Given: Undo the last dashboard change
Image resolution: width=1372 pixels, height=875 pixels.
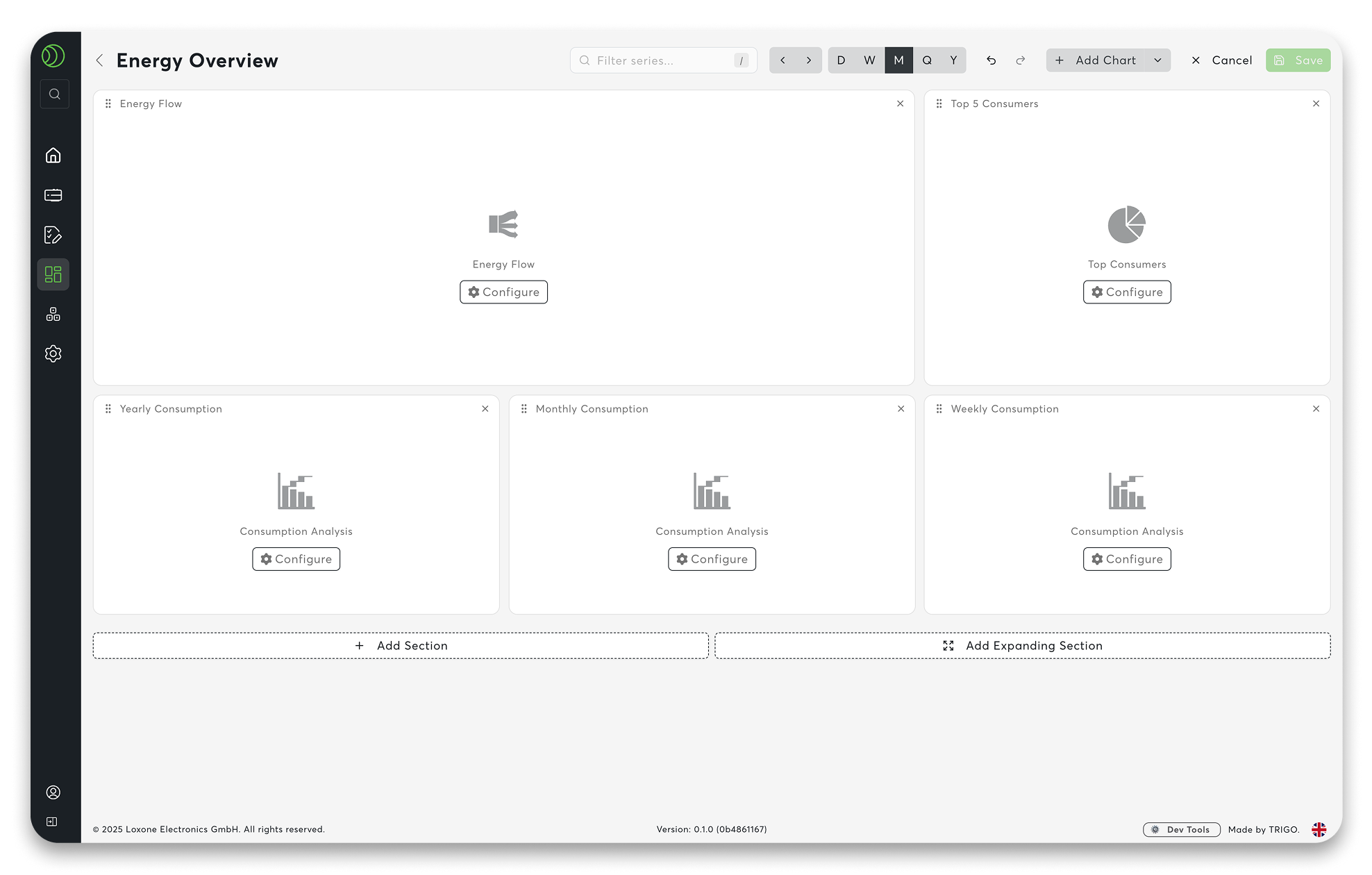Looking at the screenshot, I should (x=991, y=60).
